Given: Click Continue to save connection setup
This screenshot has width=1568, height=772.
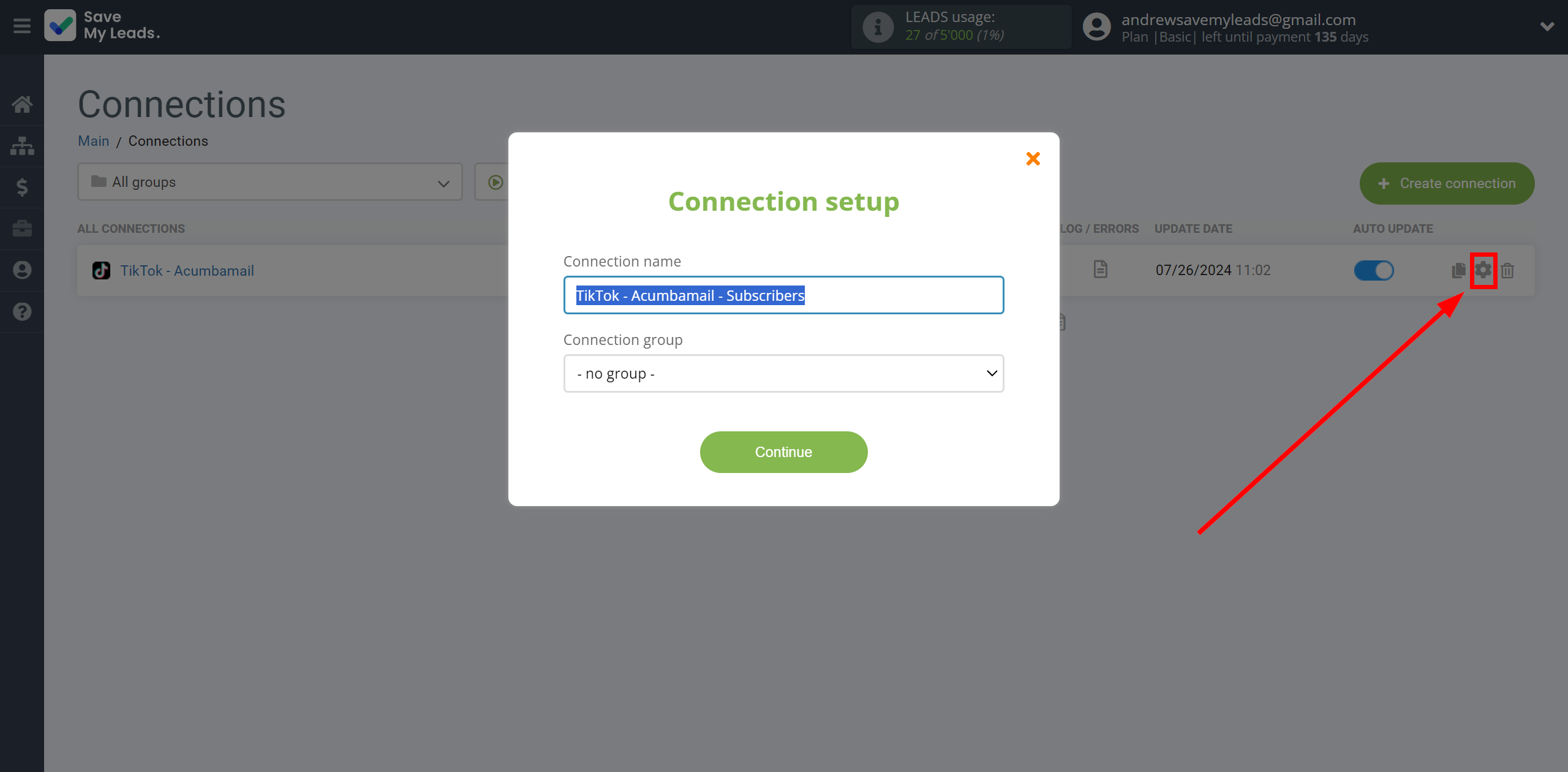Looking at the screenshot, I should click(x=784, y=452).
